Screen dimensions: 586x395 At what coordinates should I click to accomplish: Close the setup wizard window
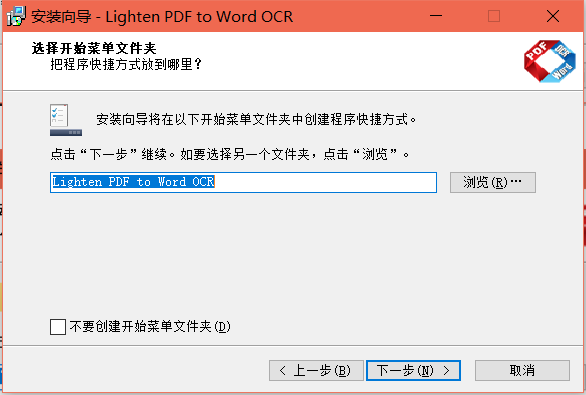coord(553,16)
